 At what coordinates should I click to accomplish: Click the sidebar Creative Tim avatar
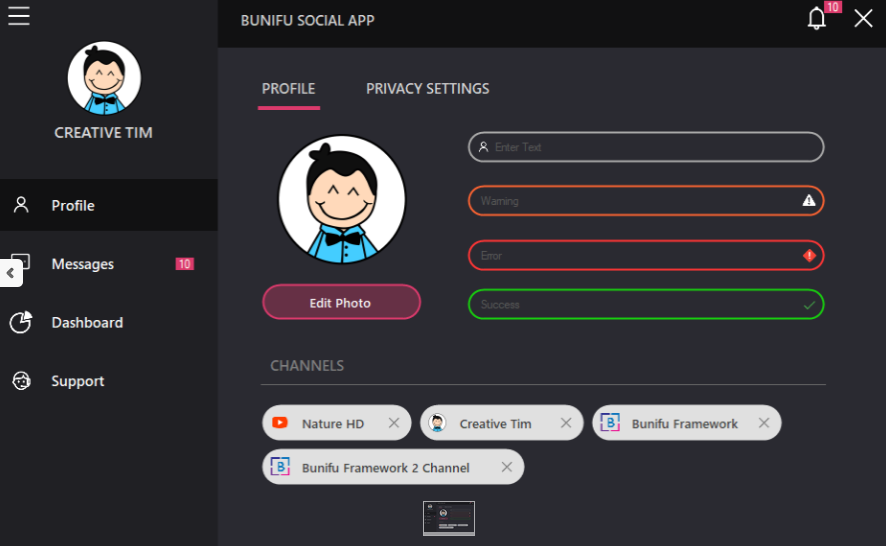tap(104, 78)
